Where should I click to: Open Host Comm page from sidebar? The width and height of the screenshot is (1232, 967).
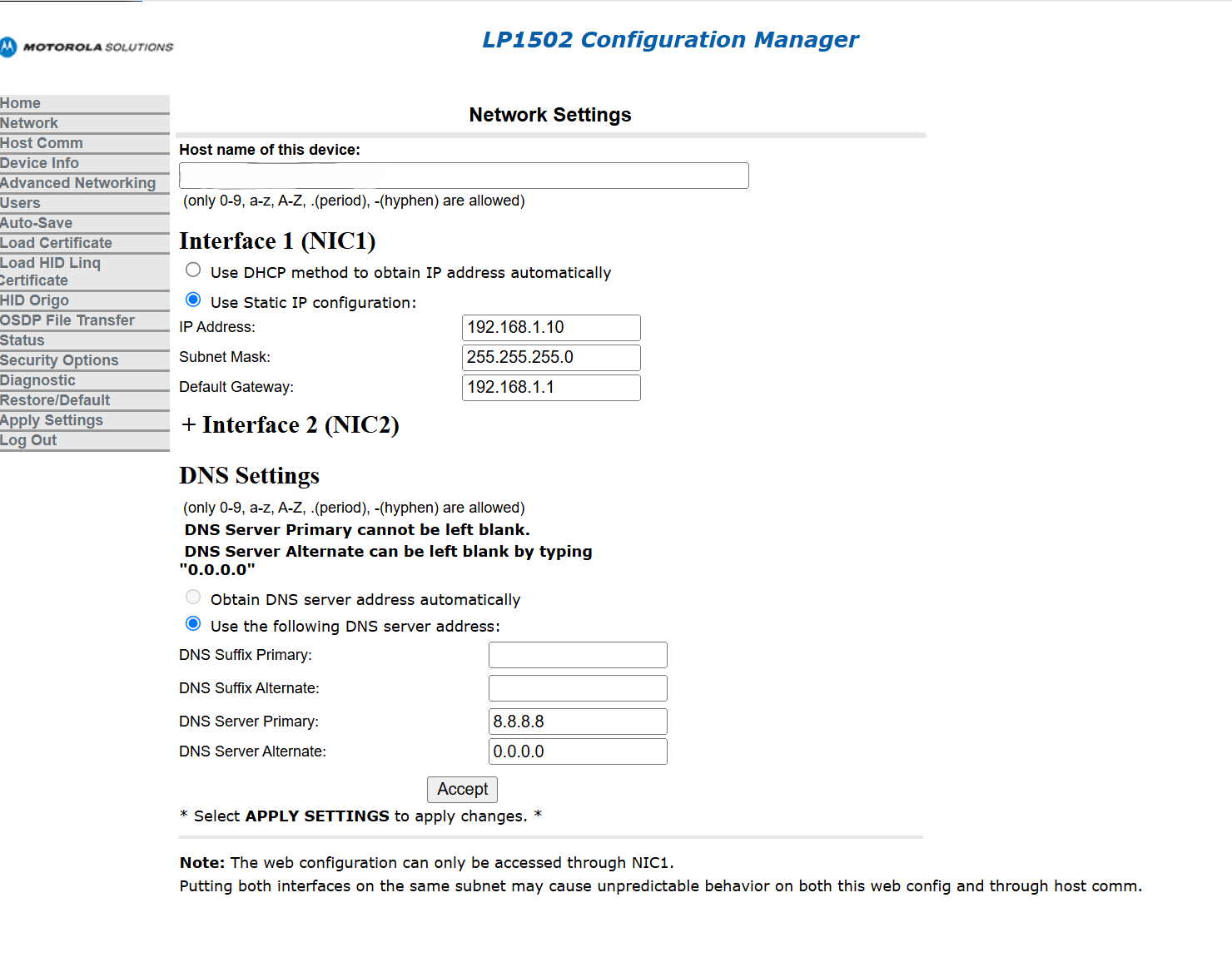pos(42,143)
